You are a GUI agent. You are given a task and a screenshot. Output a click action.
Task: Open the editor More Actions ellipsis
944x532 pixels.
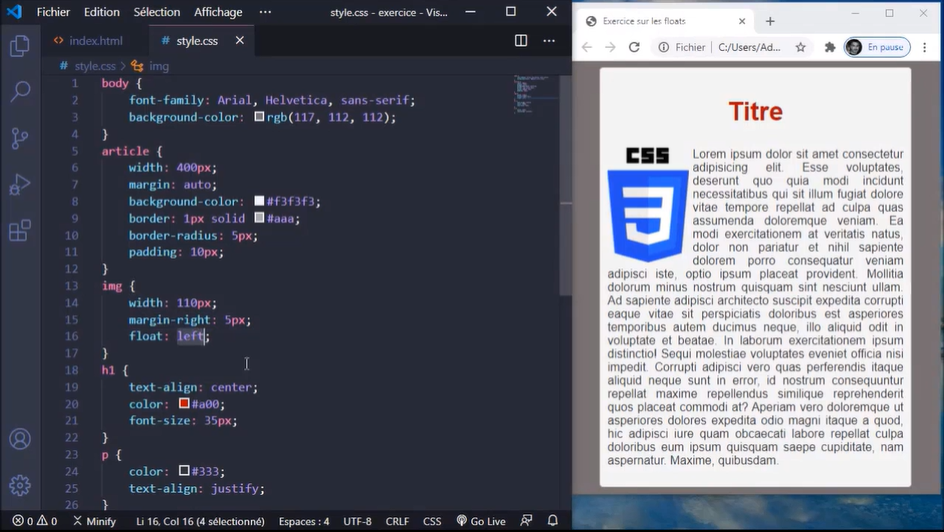pos(549,40)
